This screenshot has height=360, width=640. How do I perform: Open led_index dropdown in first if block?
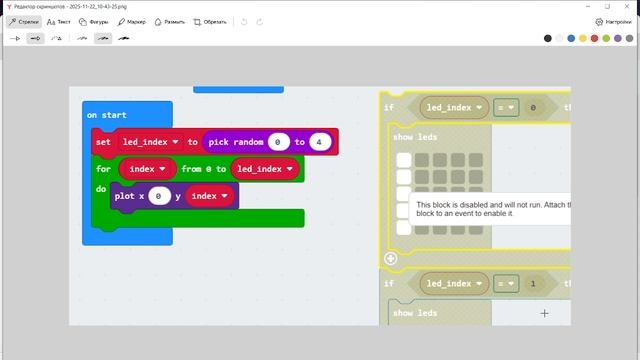(454, 108)
